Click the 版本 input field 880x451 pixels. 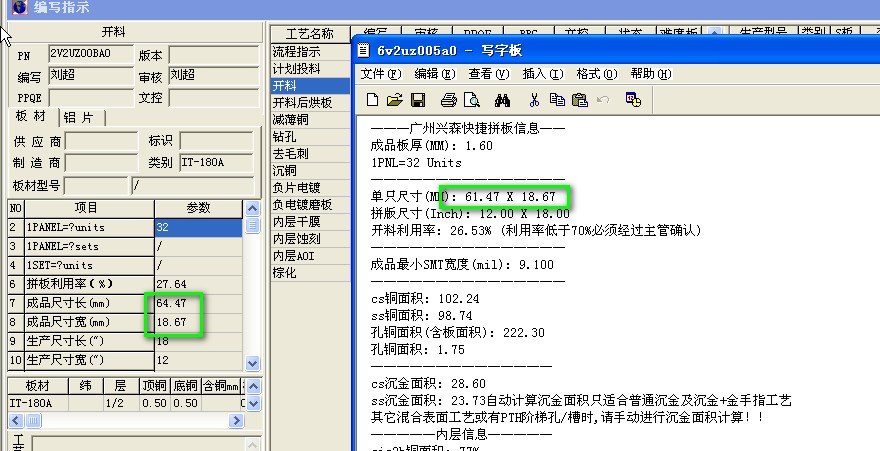(x=214, y=55)
